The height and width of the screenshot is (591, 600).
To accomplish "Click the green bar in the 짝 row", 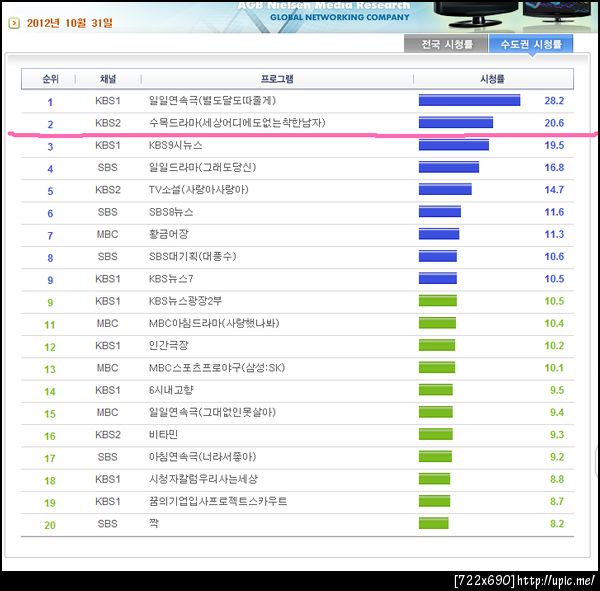I will 434,523.
